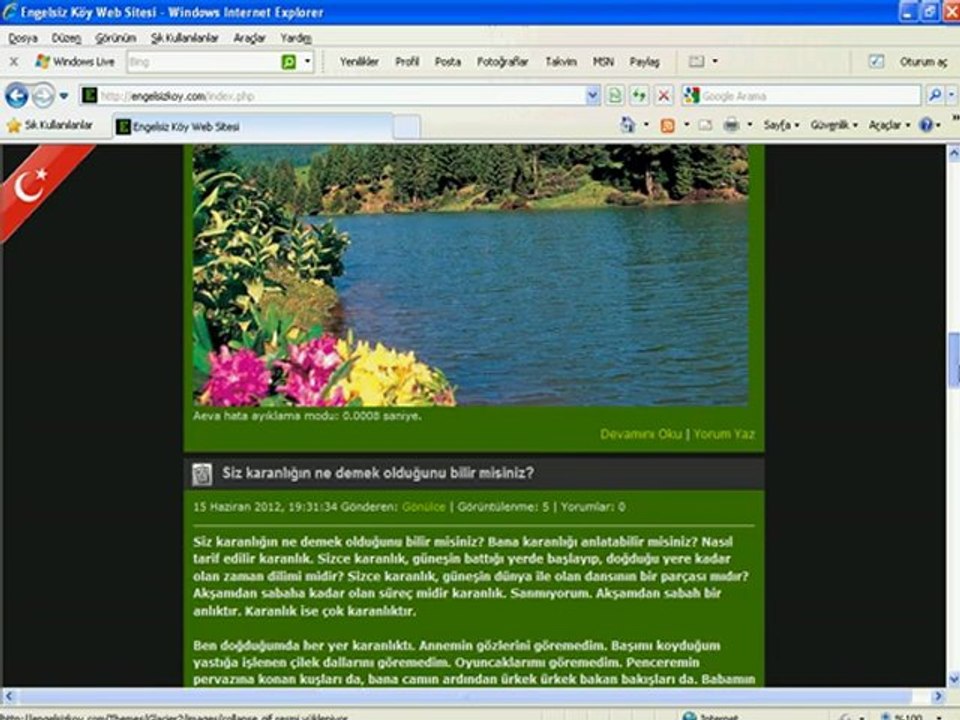The height and width of the screenshot is (720, 960).
Task: Open the Düzen menu
Action: point(66,38)
